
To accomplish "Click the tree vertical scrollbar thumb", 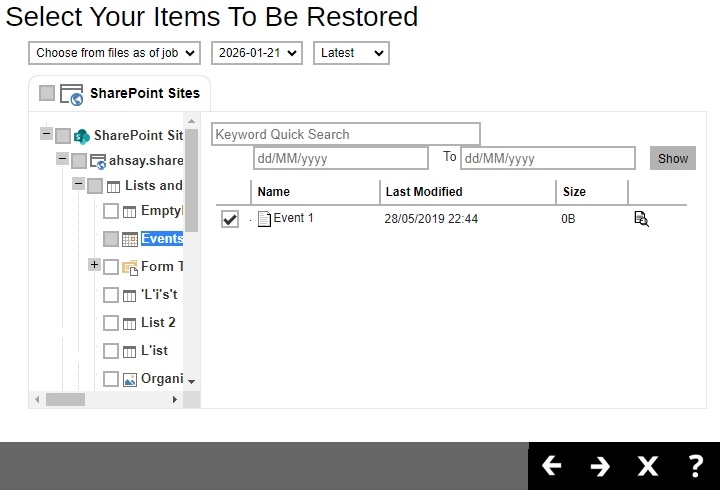I will click(191, 180).
